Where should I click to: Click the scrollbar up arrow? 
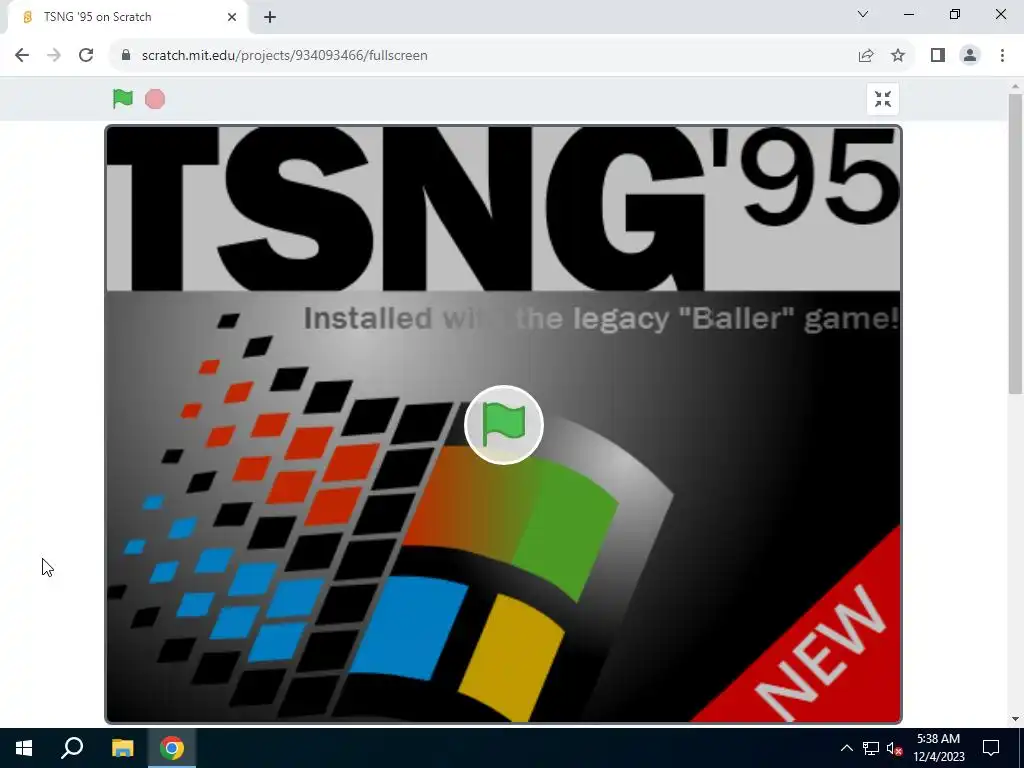coord(1015,86)
